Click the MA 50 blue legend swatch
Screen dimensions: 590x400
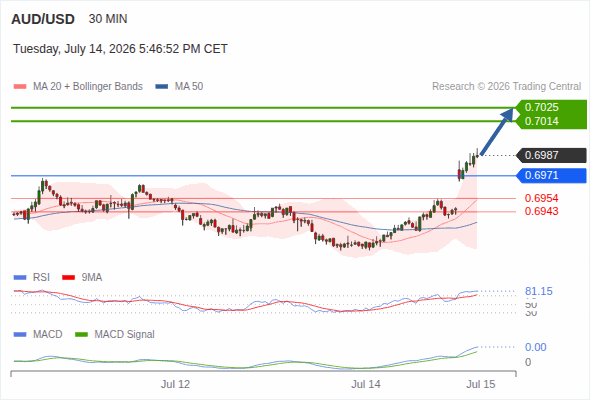pos(161,87)
